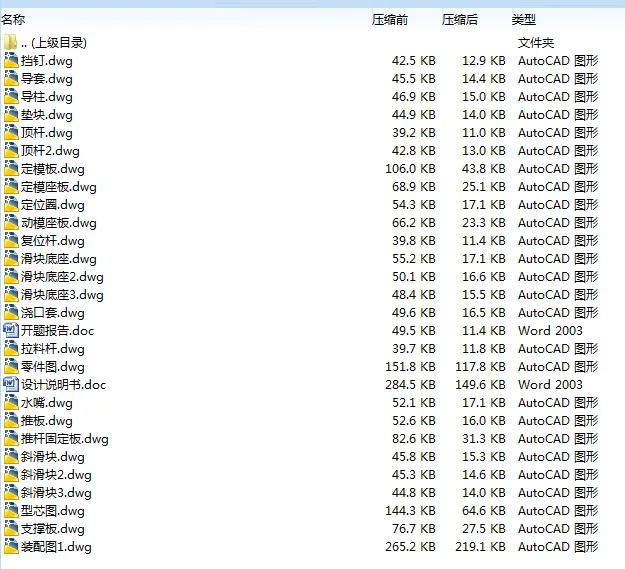Select the 斜滑块2.dwg file icon
This screenshot has height=569, width=625.
tap(11, 474)
